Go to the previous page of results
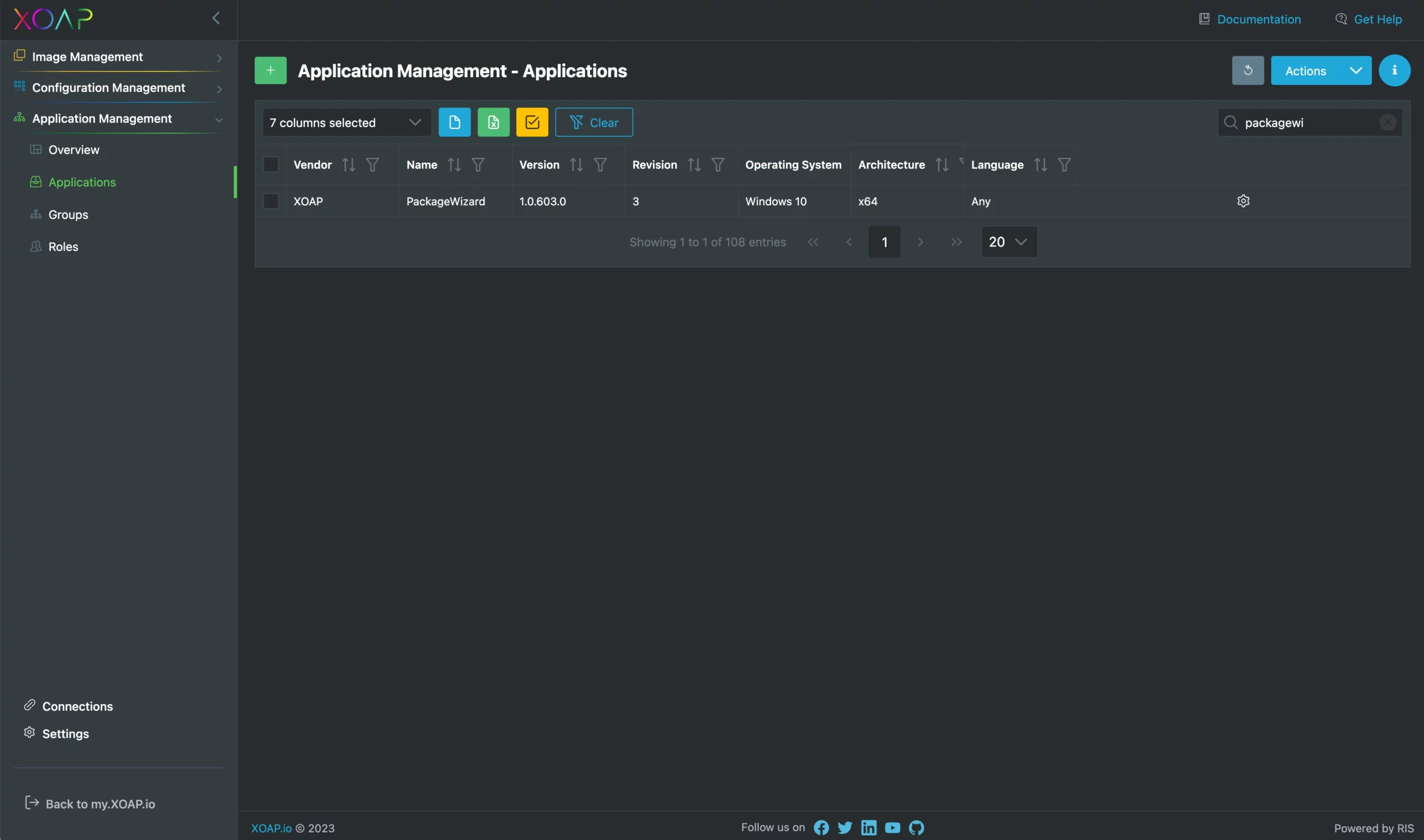 click(x=848, y=241)
